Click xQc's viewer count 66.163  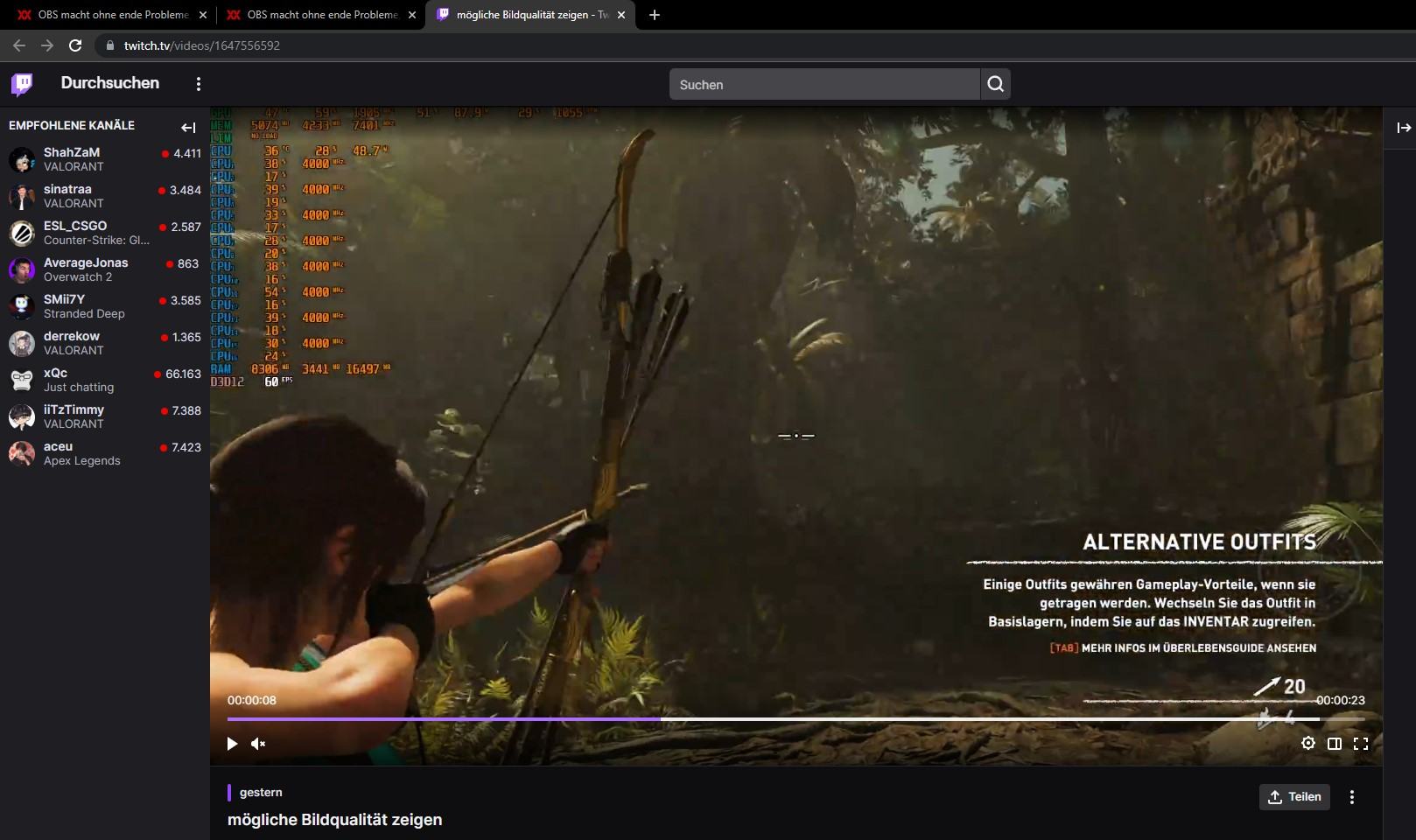coord(184,374)
